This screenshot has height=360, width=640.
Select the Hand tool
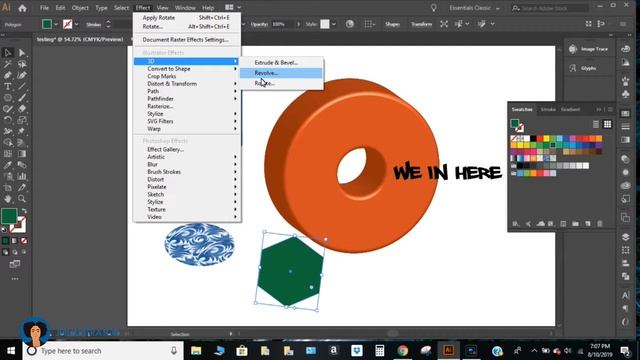coord(8,199)
